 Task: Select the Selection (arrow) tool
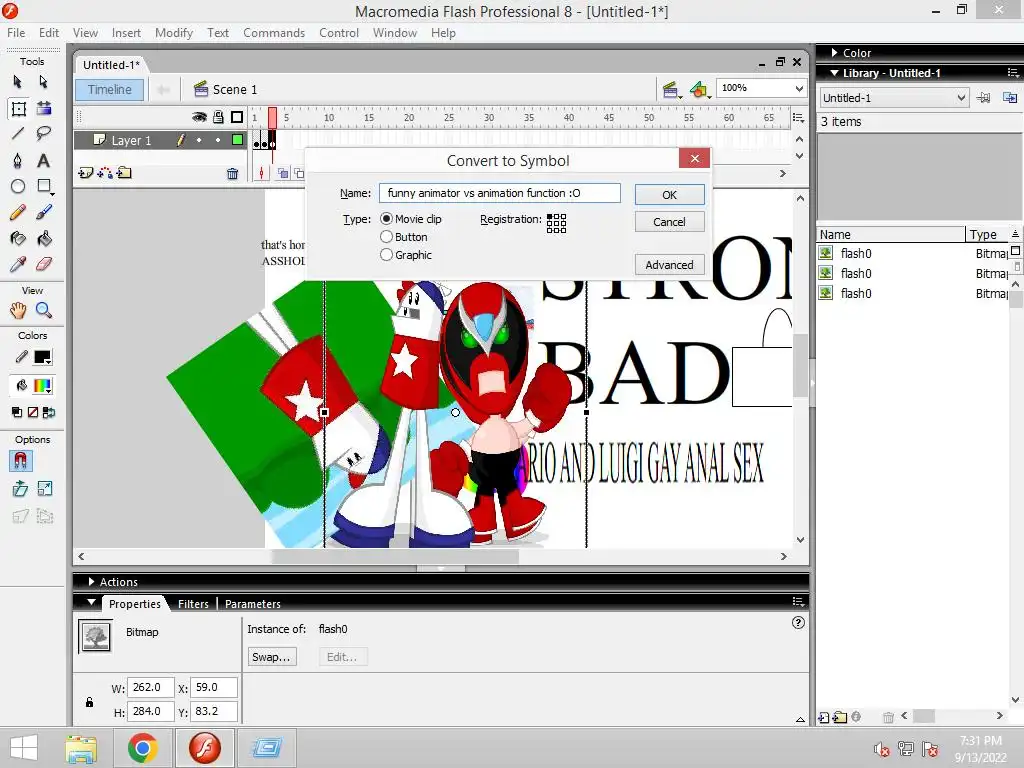point(18,82)
